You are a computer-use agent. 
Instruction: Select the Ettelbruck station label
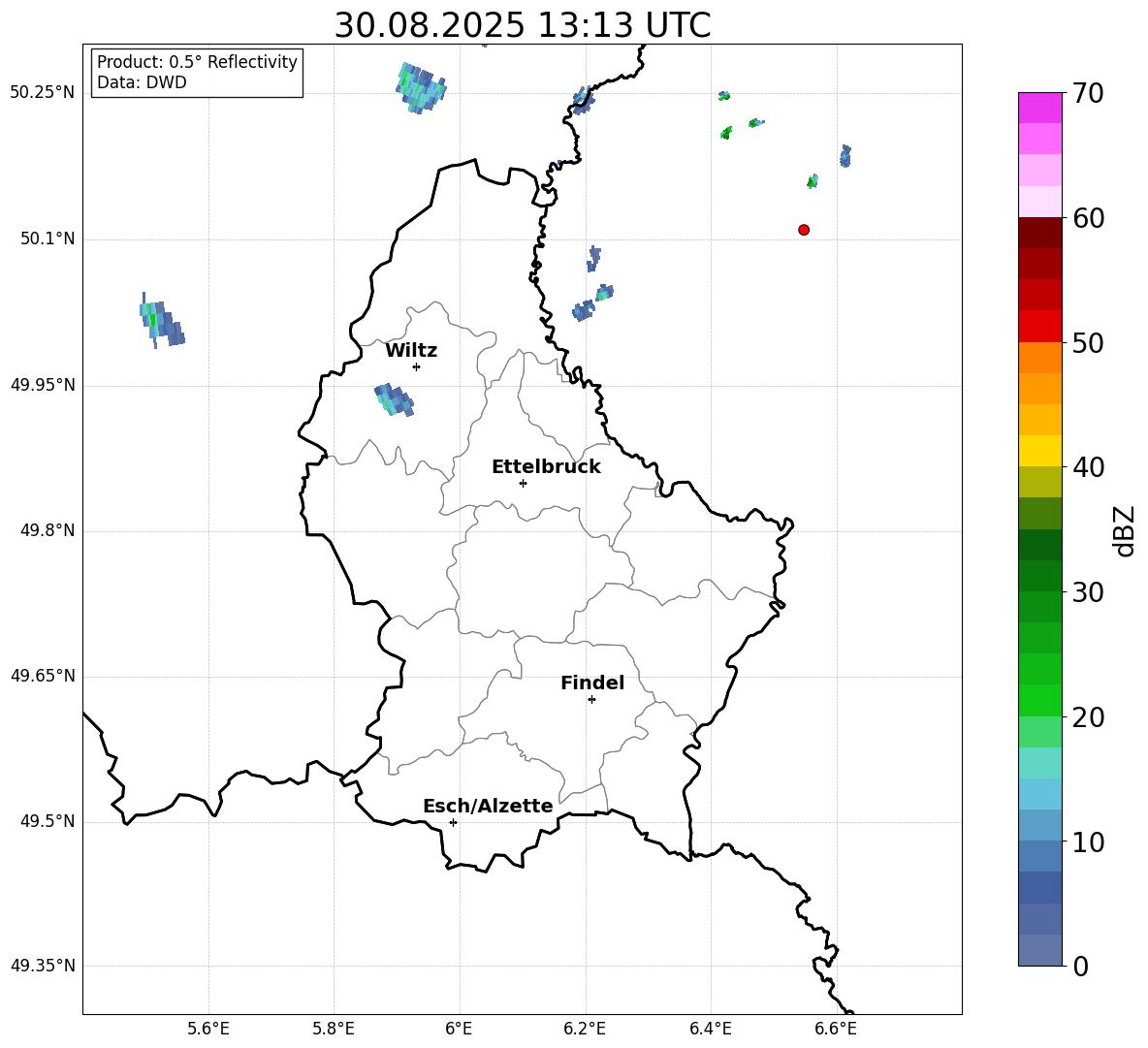click(x=546, y=467)
